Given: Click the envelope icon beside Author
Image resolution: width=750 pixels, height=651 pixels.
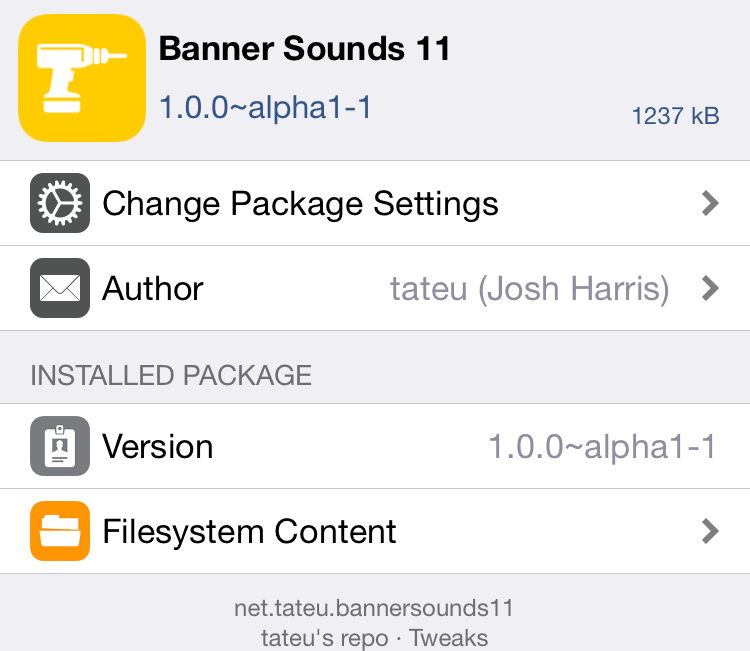Looking at the screenshot, I should pyautogui.click(x=60, y=289).
